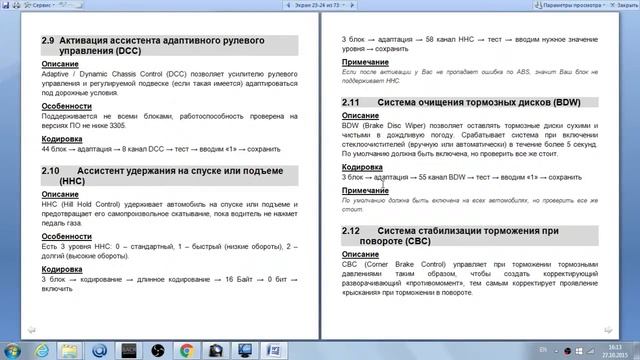
Task: Click 'Примечание' subheading under section 2.11
Action: pos(365,190)
